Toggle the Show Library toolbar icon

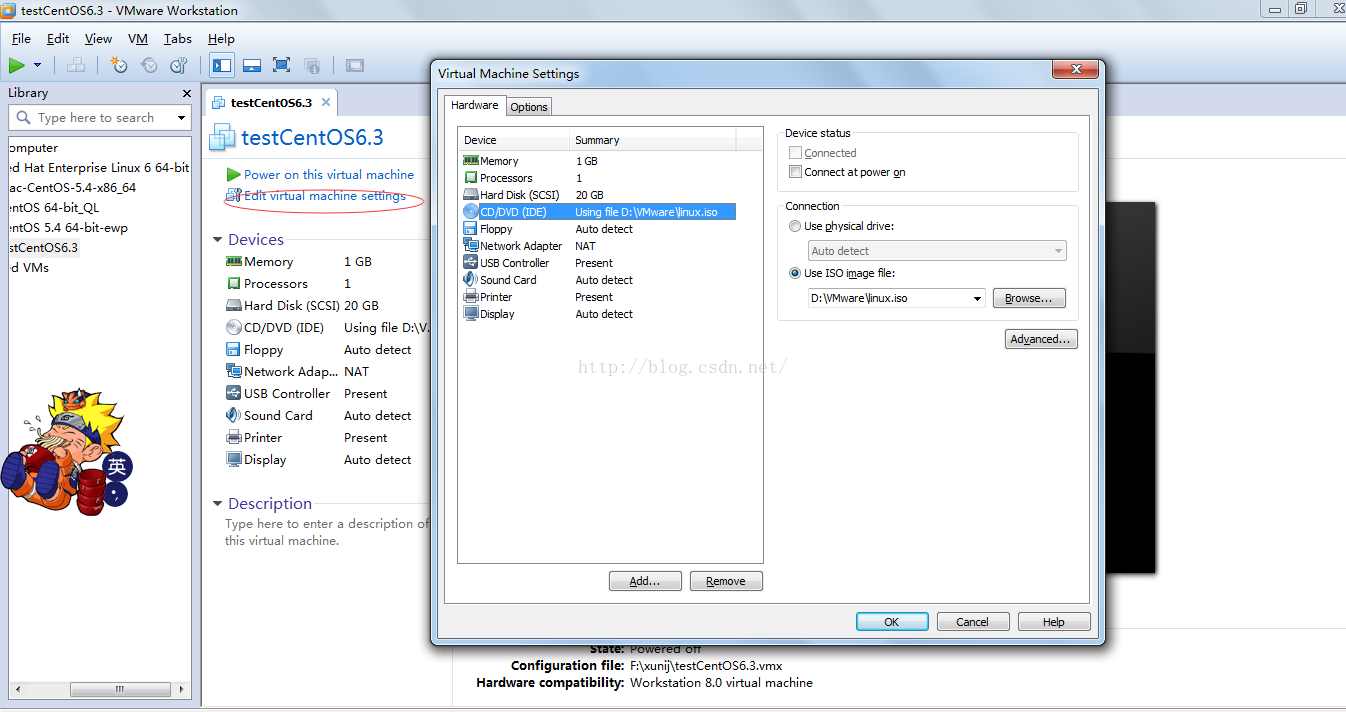222,65
